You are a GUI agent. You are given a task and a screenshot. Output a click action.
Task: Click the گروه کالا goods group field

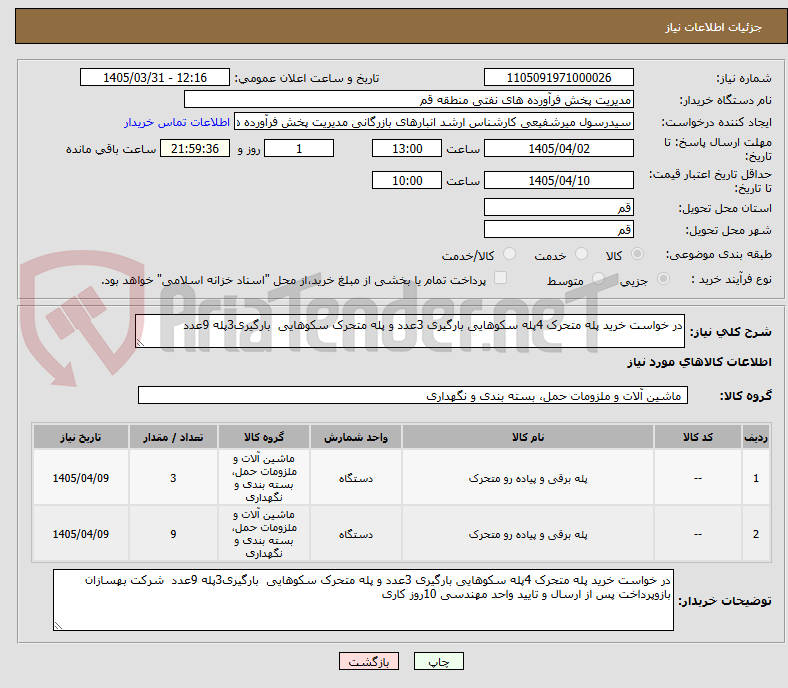coord(413,395)
